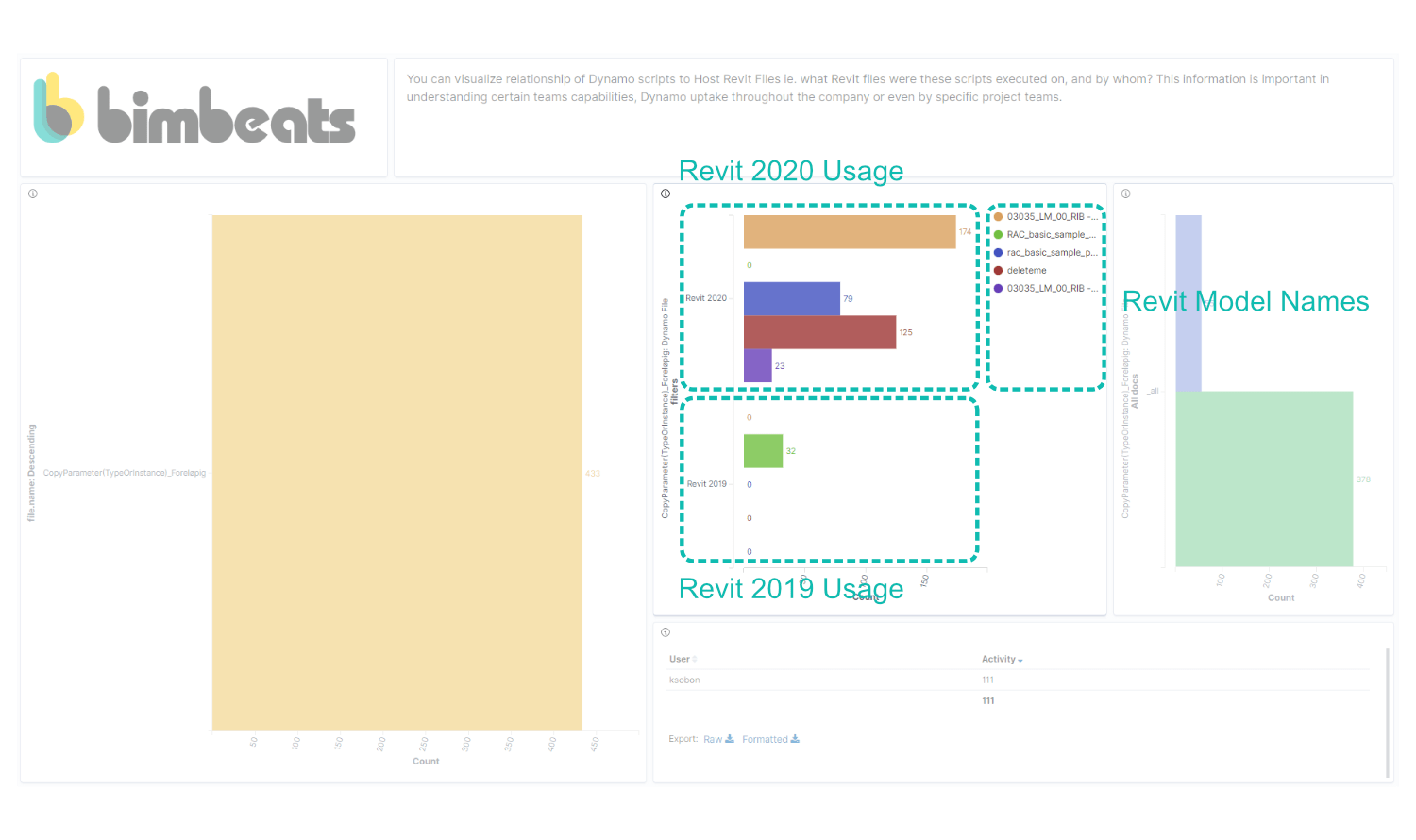Click the table panel vertical scrollbar
This screenshot has height=840, width=1416.
pos(1388,713)
